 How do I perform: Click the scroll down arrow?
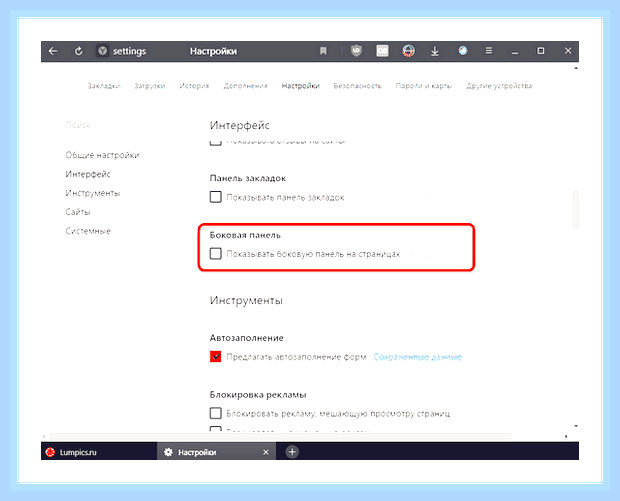576,426
